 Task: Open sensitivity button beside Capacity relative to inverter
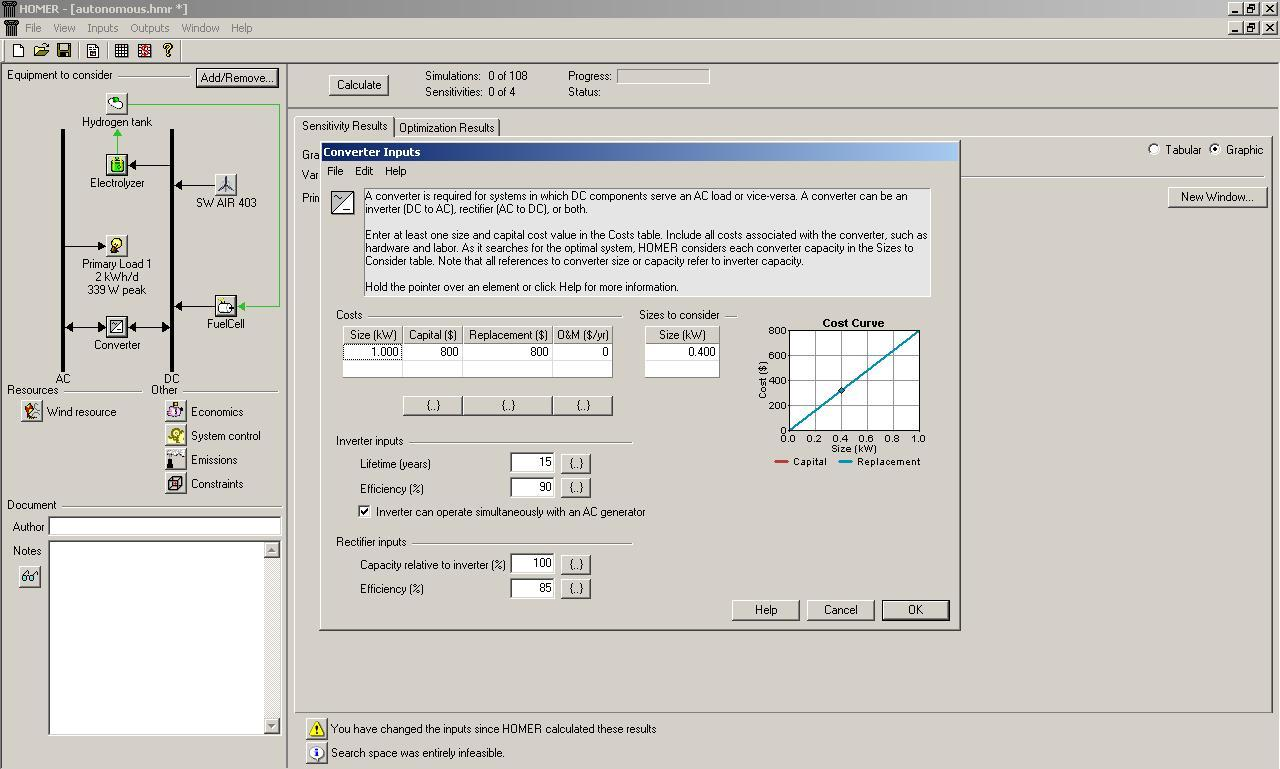576,564
